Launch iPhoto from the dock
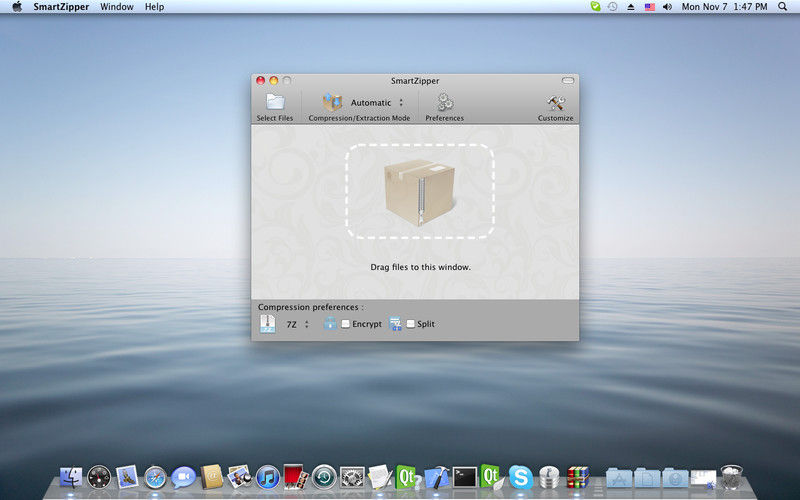The width and height of the screenshot is (800, 500). tap(239, 477)
